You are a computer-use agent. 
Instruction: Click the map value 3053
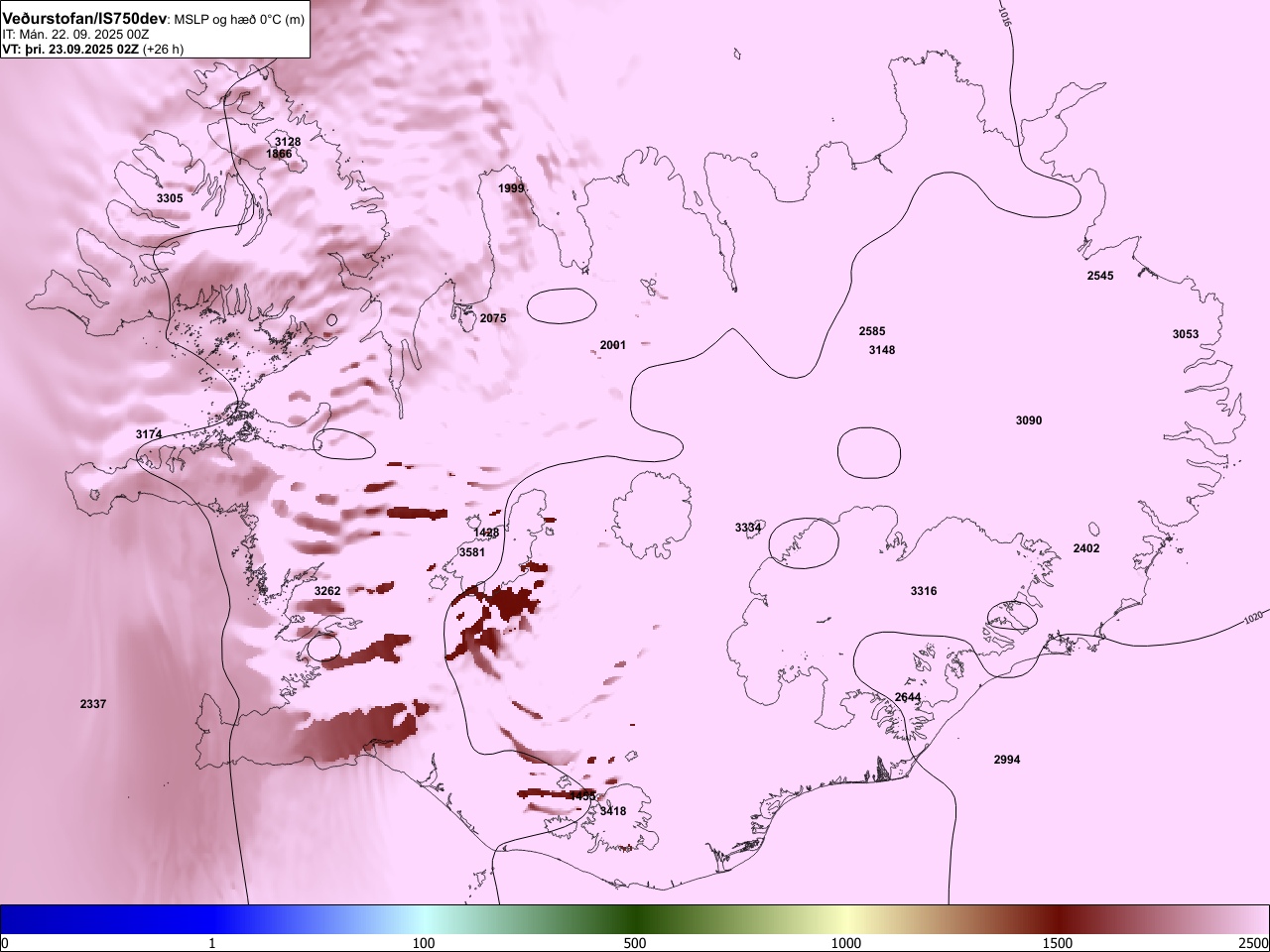coord(1186,334)
